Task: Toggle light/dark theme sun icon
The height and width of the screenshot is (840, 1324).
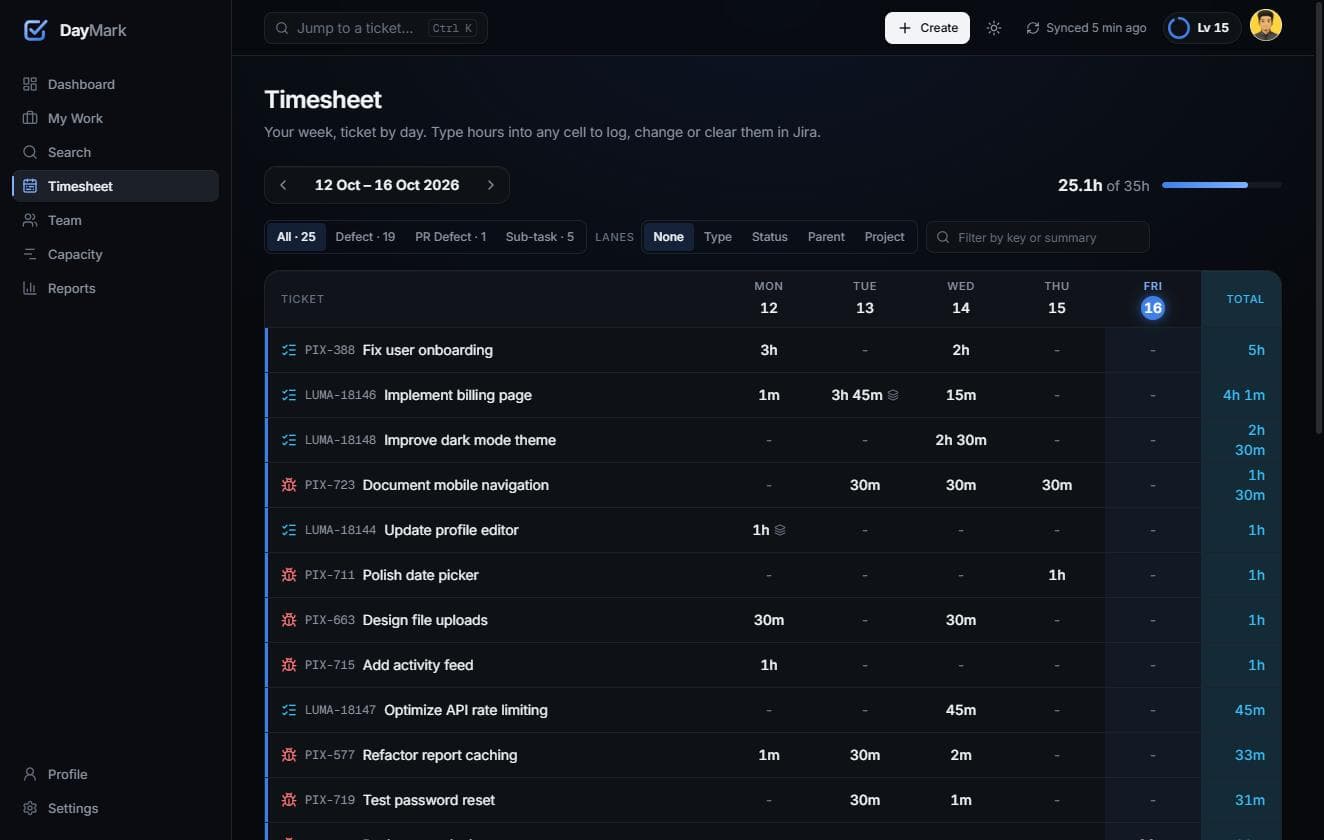Action: pyautogui.click(x=993, y=28)
